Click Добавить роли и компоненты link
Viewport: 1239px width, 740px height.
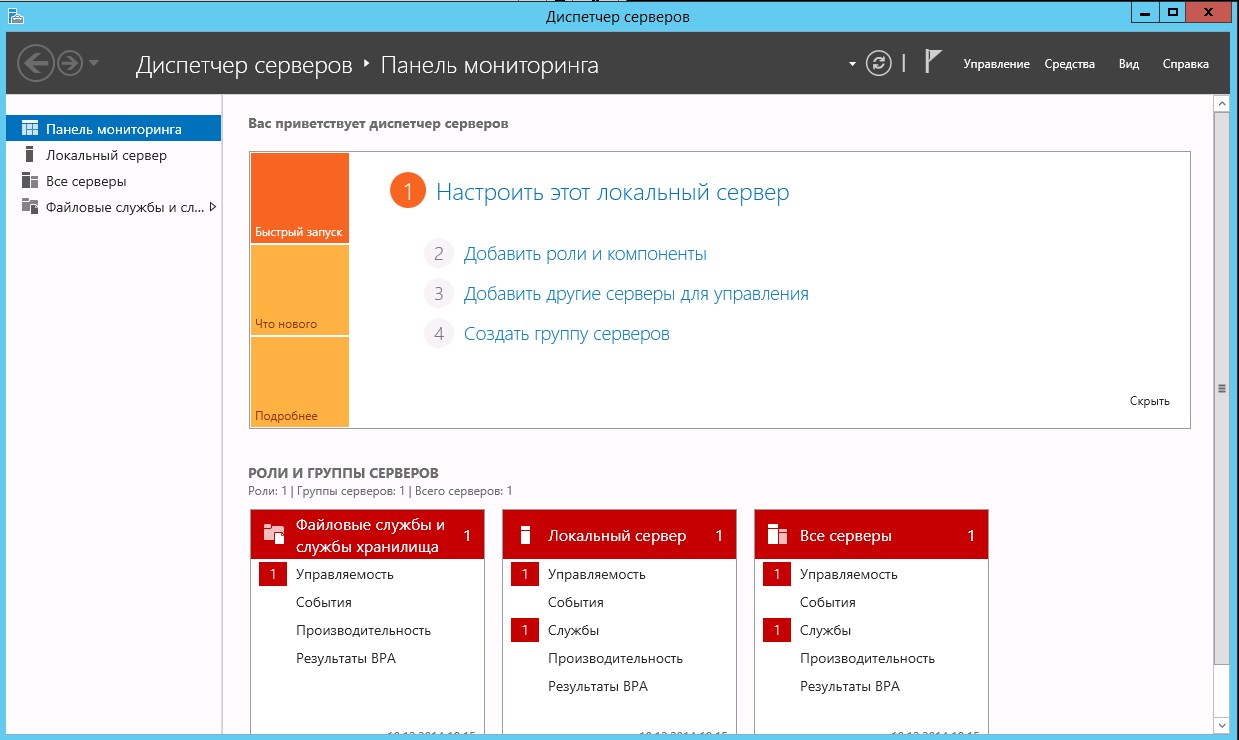(585, 254)
